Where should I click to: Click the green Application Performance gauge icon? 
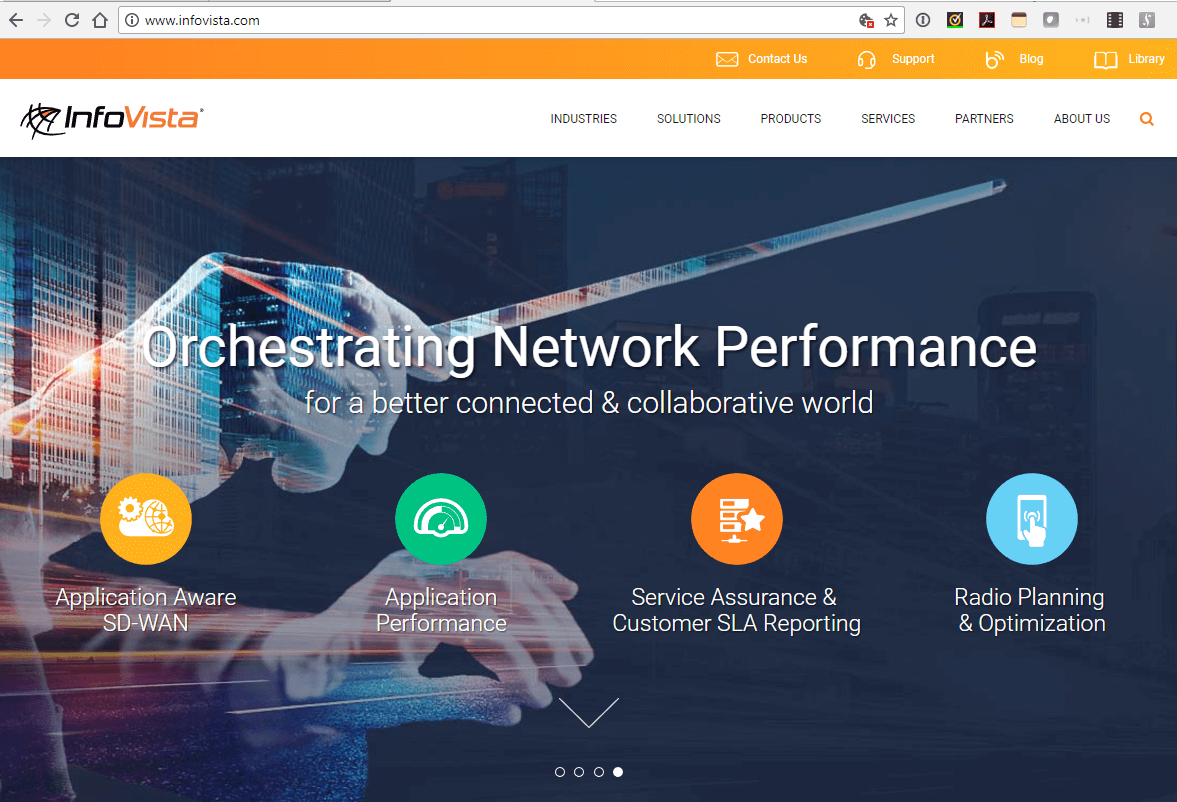441,519
